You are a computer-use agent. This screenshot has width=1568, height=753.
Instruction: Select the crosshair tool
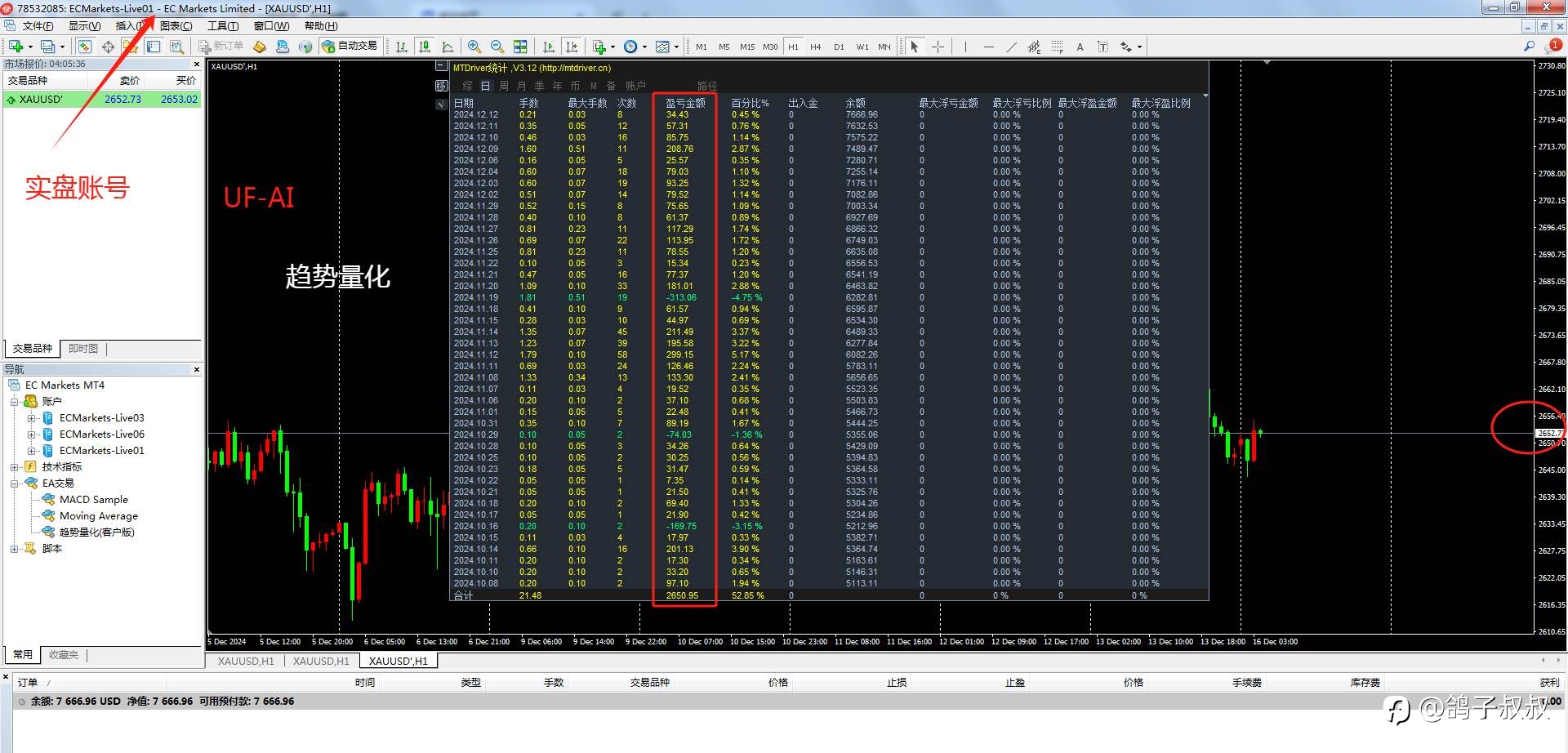coord(938,47)
